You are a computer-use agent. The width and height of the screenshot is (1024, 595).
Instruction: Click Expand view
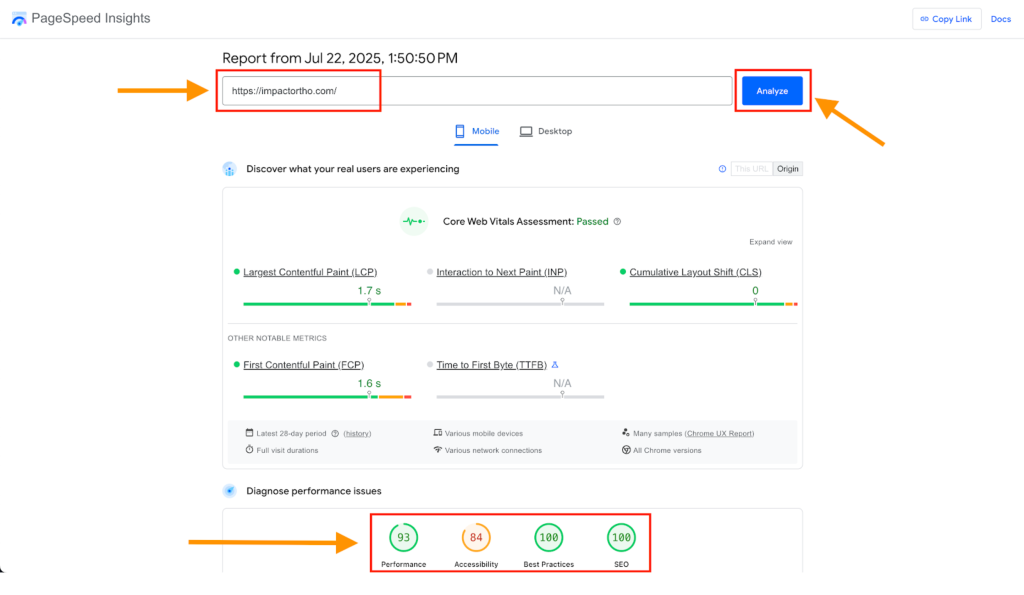(x=771, y=242)
